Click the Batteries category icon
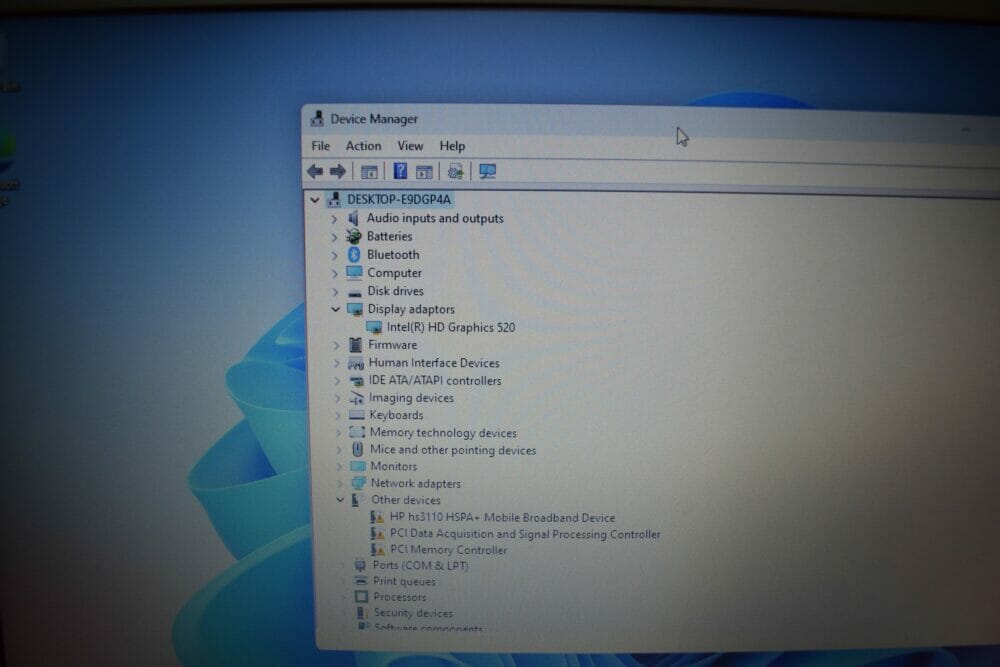 pos(353,237)
